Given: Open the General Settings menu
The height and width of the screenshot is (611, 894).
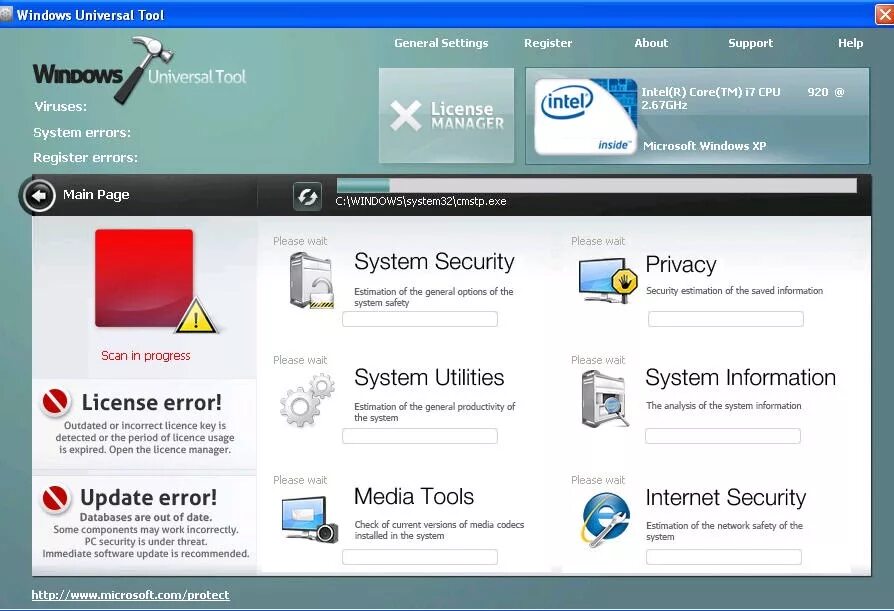Looking at the screenshot, I should 441,43.
